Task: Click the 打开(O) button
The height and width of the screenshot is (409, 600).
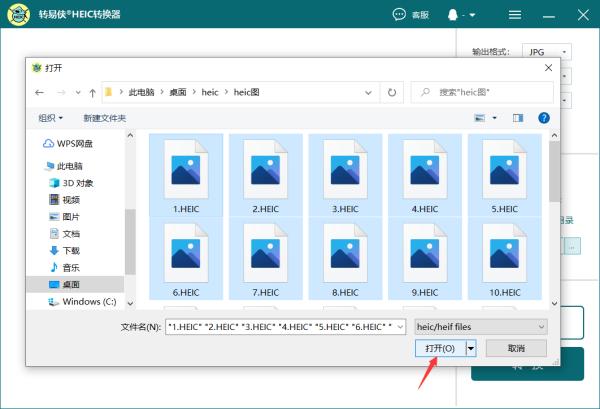Action: pyautogui.click(x=439, y=348)
